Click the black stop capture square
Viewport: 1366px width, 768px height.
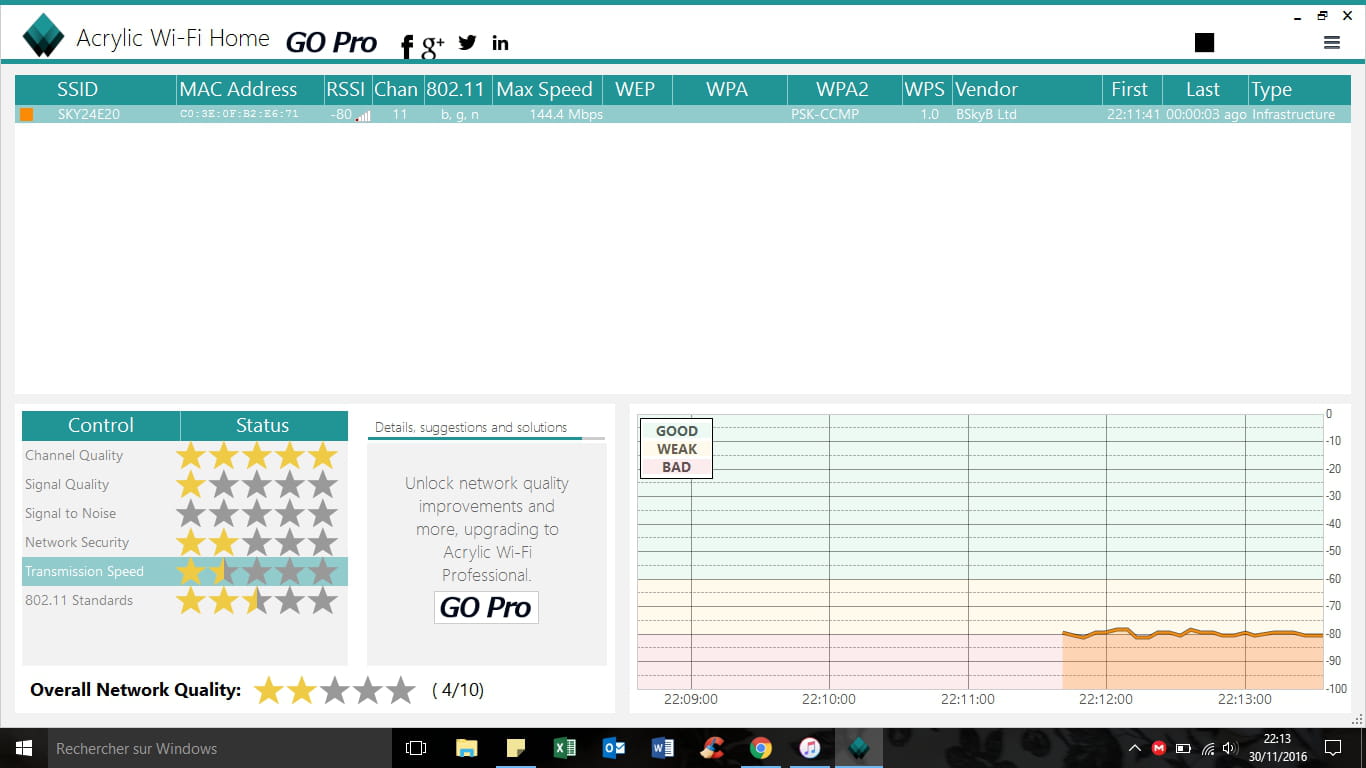[1204, 42]
